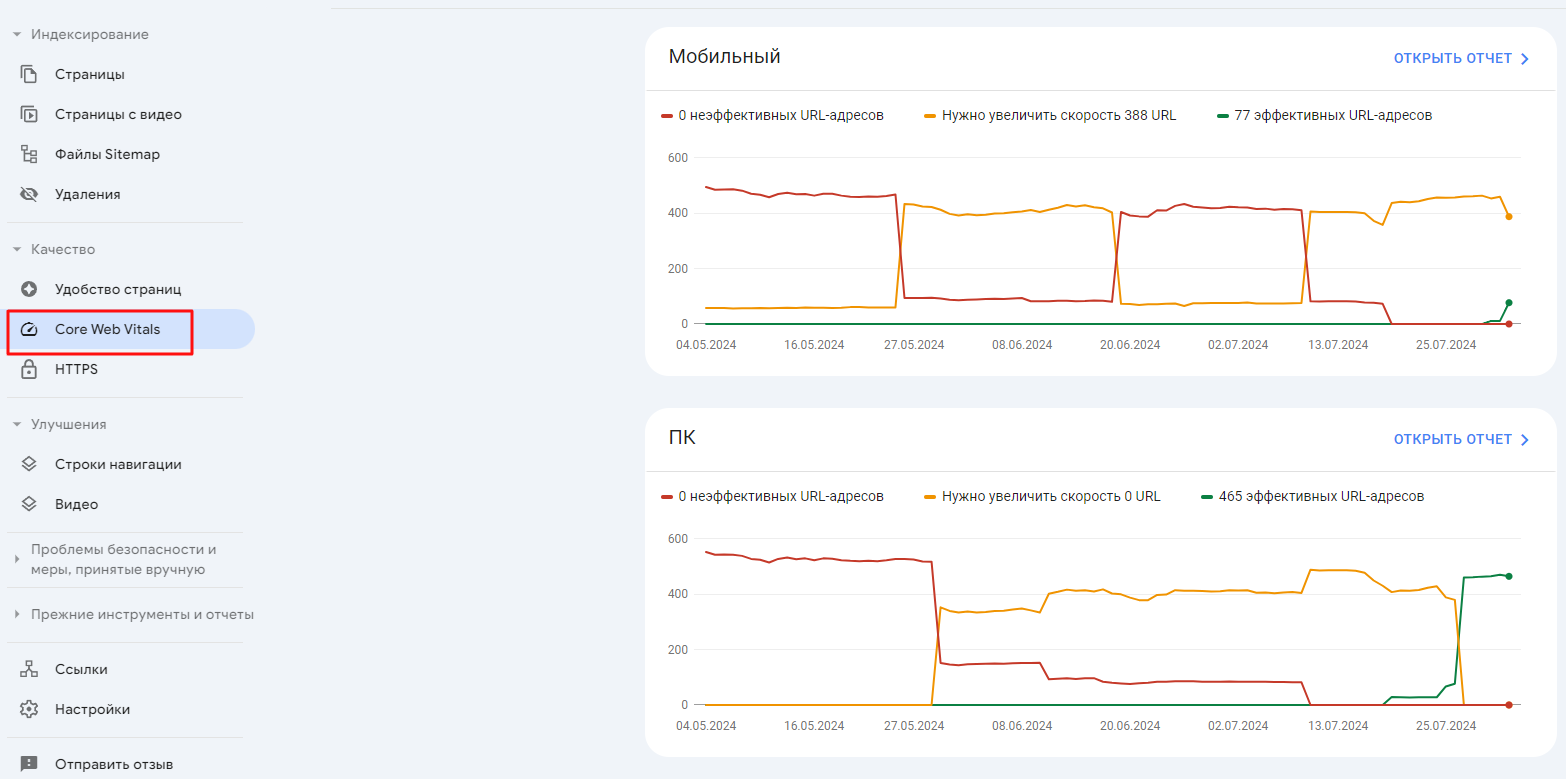
Task: Collapse the Качество section
Action: (16, 249)
